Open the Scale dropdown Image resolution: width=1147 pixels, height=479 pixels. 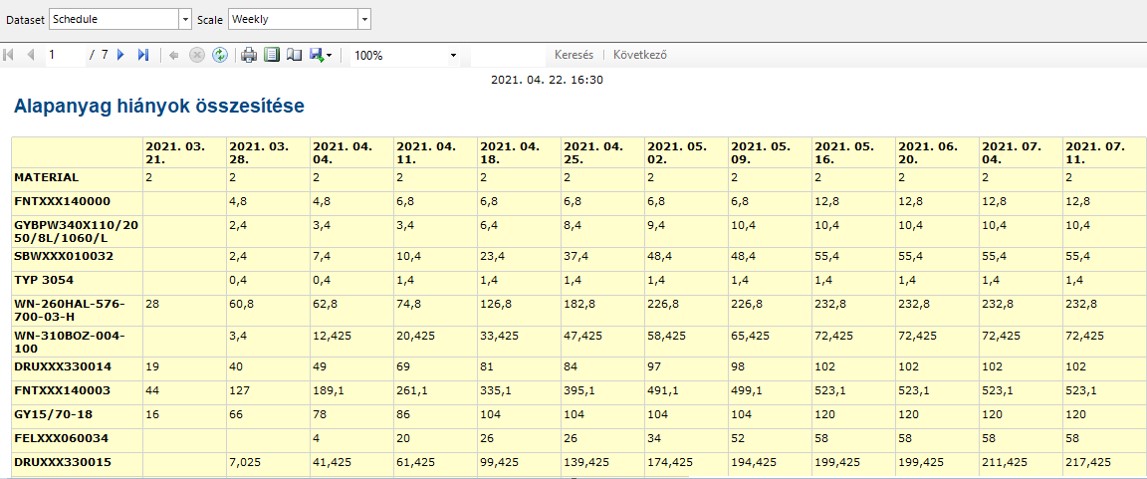click(x=364, y=20)
